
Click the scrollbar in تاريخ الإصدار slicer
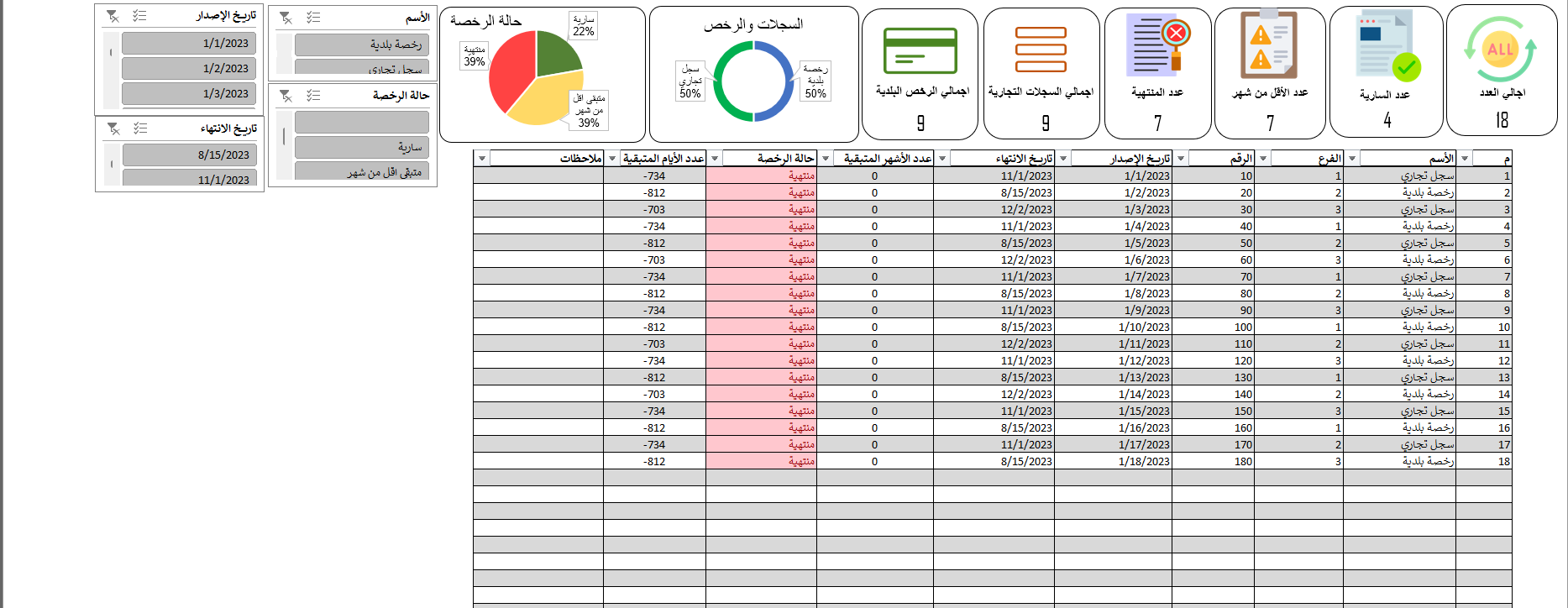111,53
